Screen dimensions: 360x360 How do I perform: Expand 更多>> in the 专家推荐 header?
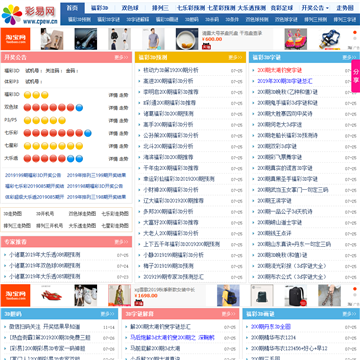click(x=121, y=242)
